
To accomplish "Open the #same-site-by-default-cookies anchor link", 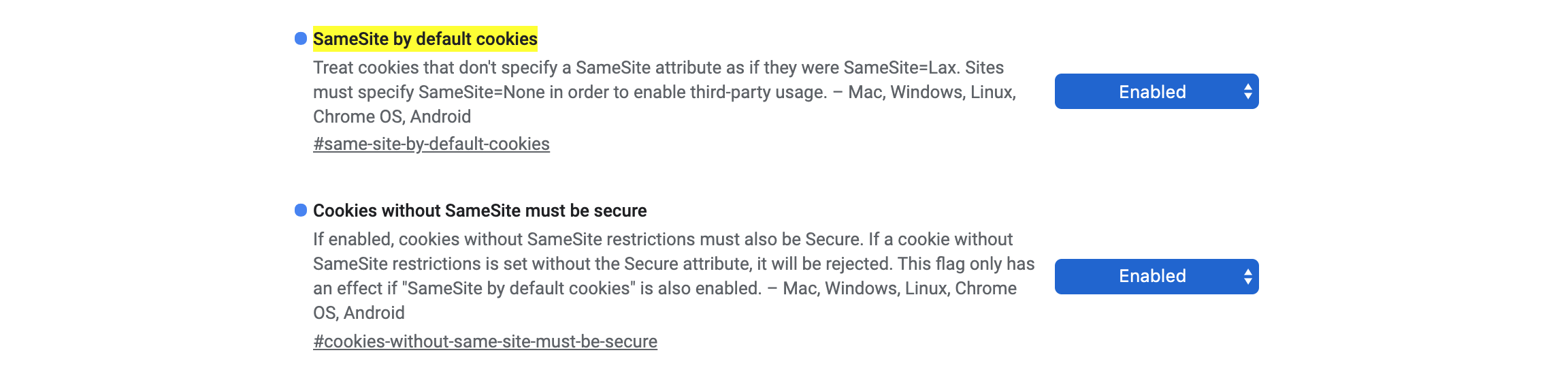I will point(431,144).
